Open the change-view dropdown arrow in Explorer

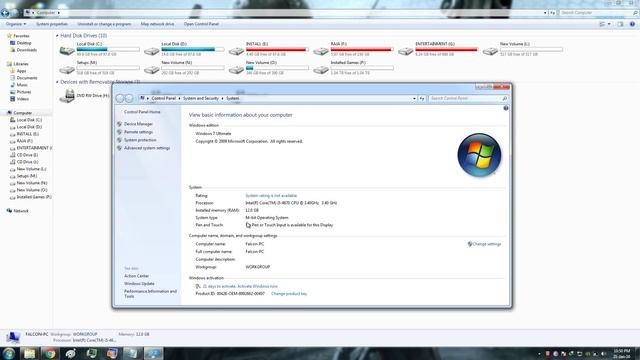pyautogui.click(x=609, y=24)
